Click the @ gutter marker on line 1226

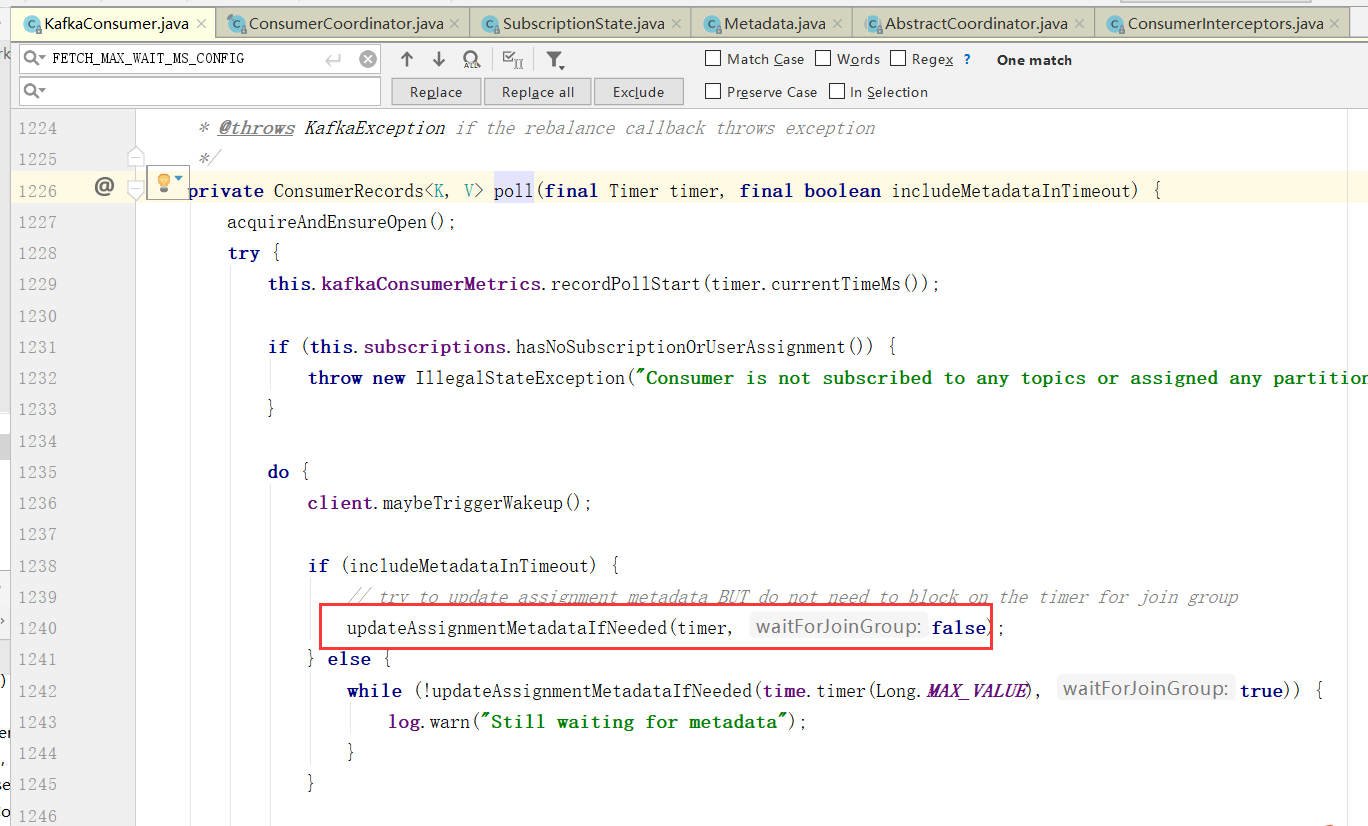(x=104, y=186)
